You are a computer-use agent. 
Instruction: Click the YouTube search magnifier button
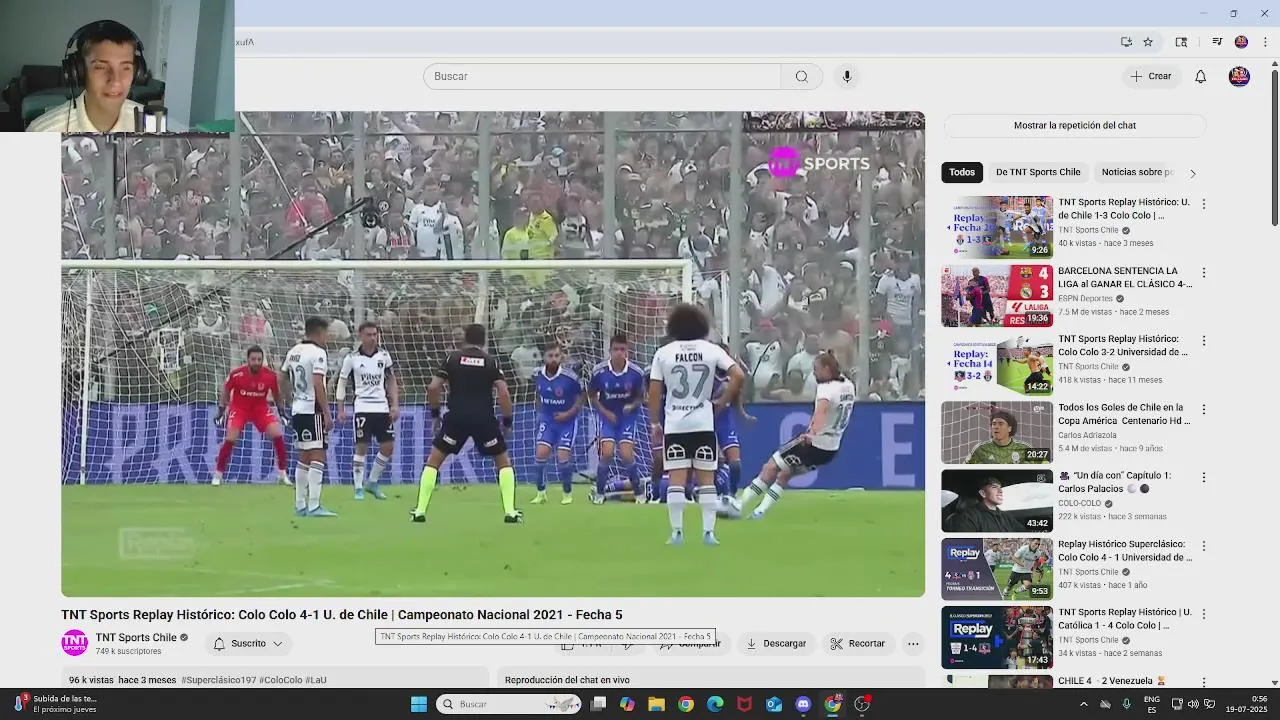tap(801, 76)
